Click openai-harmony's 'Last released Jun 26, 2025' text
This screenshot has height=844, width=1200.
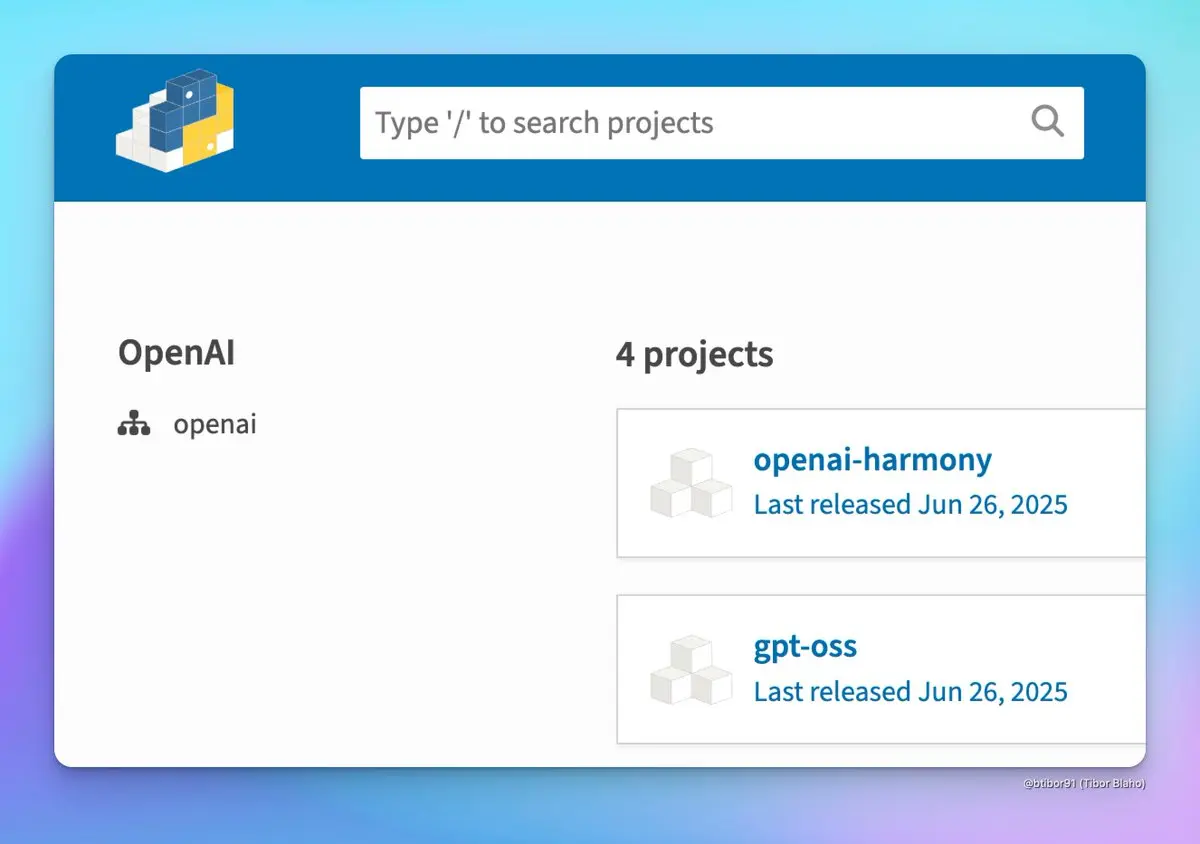tap(910, 504)
